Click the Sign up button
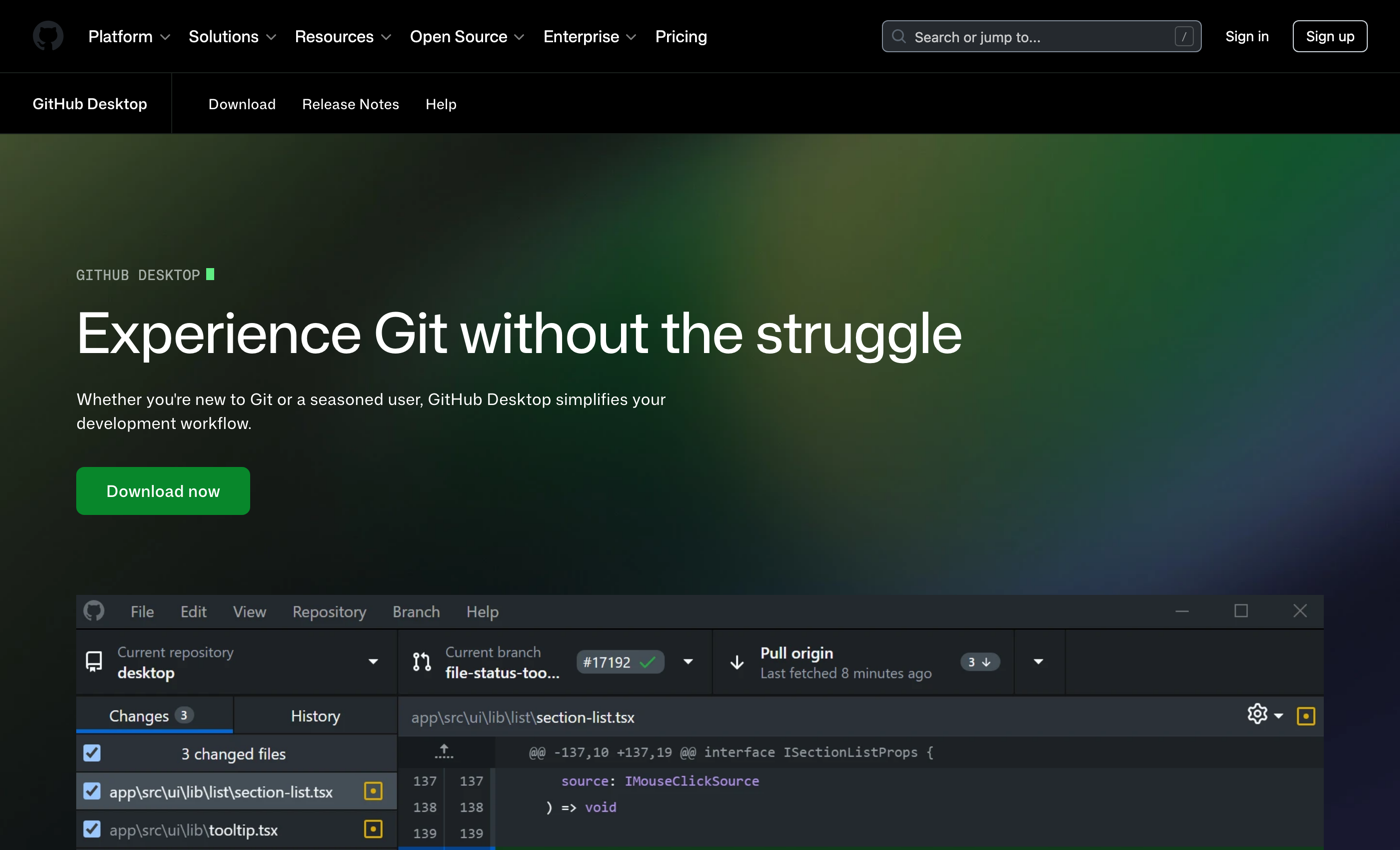This screenshot has height=850, width=1400. pos(1330,36)
